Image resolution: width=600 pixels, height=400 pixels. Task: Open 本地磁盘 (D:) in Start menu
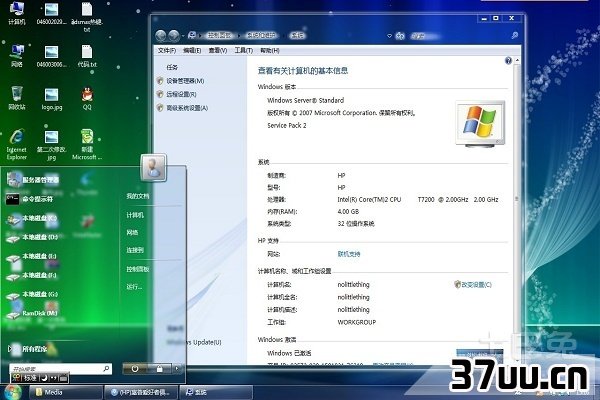pos(32,237)
